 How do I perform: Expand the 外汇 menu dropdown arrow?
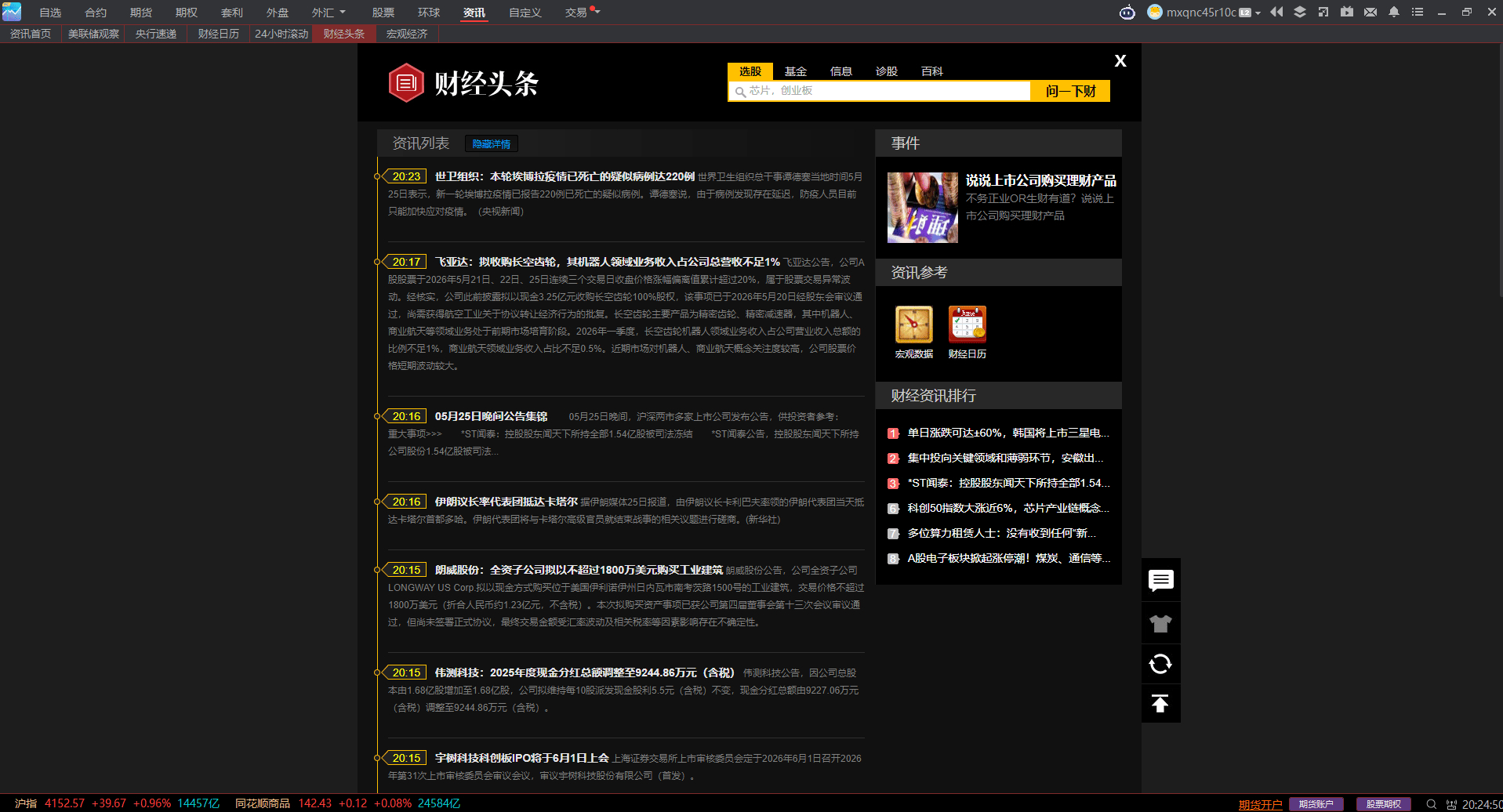pyautogui.click(x=343, y=13)
